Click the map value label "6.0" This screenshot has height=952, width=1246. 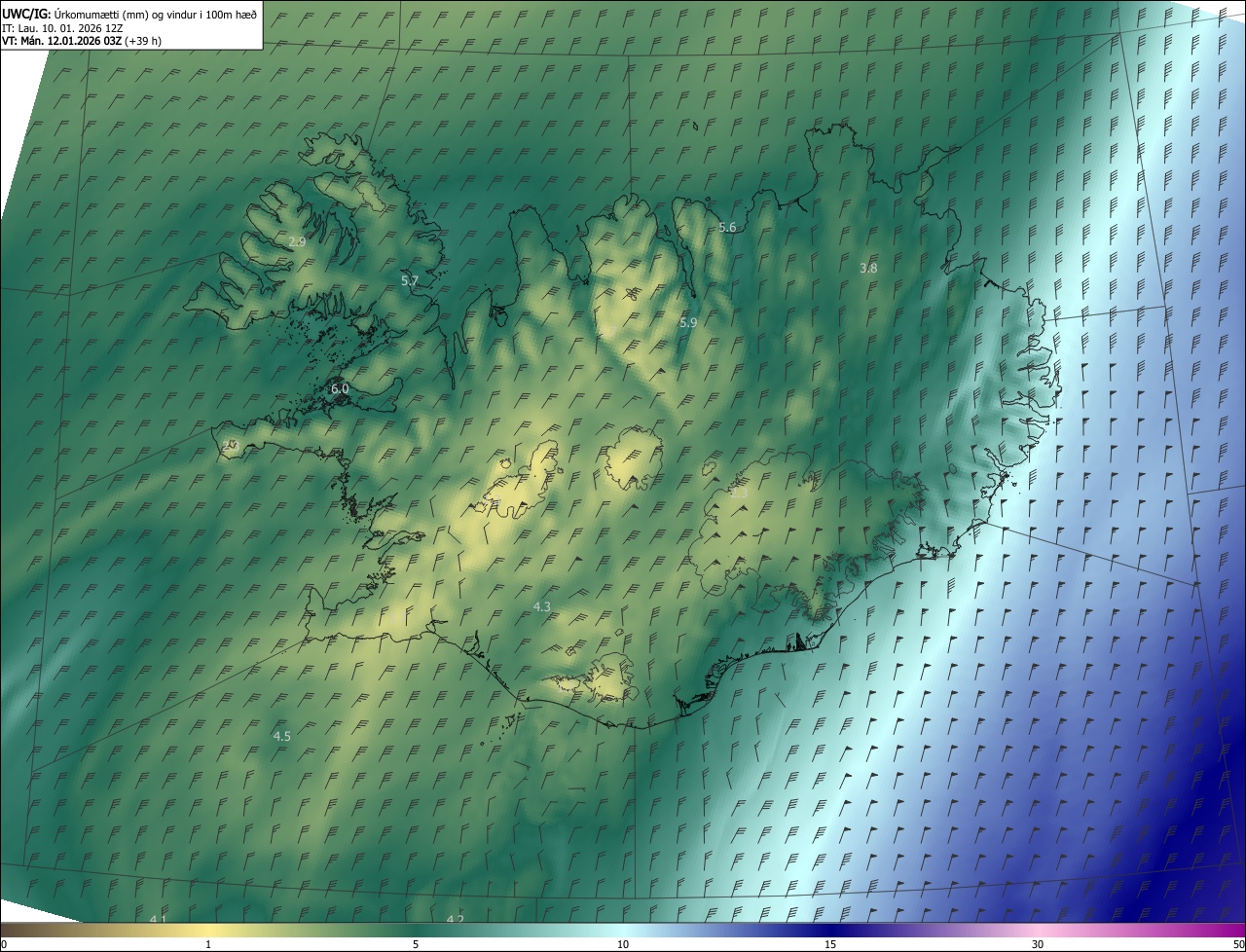[x=340, y=388]
